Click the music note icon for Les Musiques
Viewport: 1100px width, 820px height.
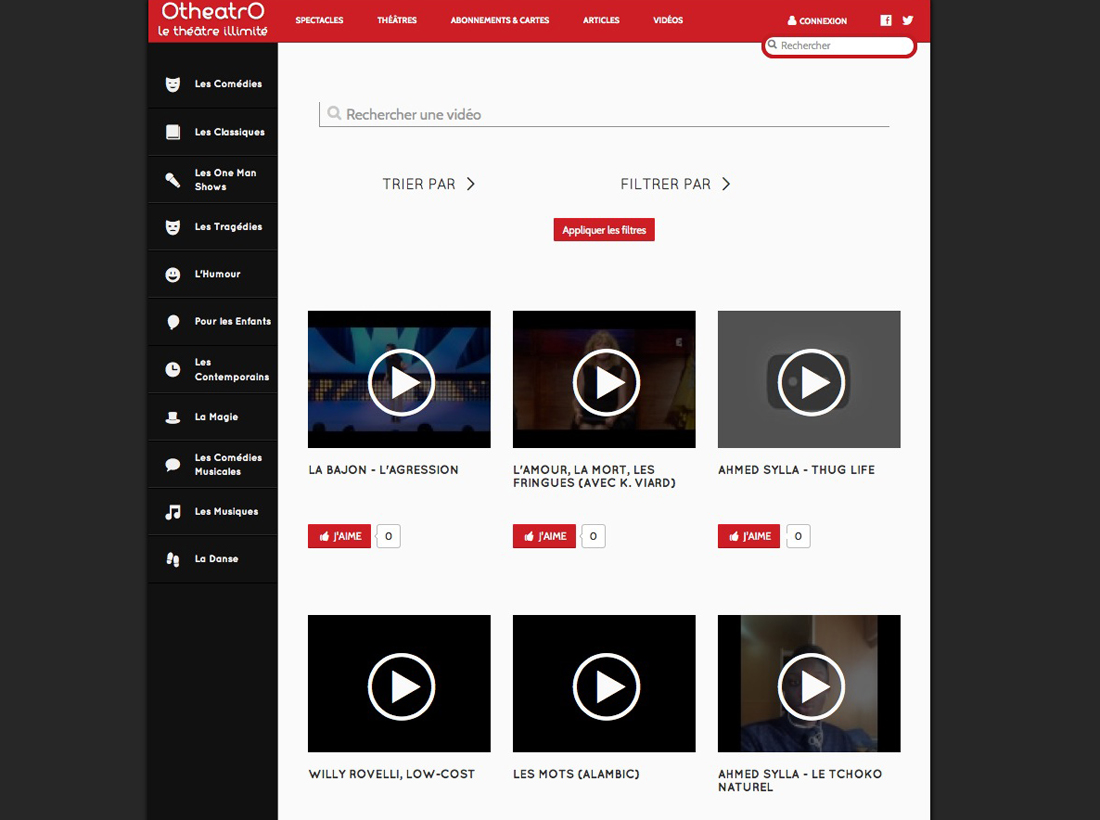pyautogui.click(x=173, y=512)
